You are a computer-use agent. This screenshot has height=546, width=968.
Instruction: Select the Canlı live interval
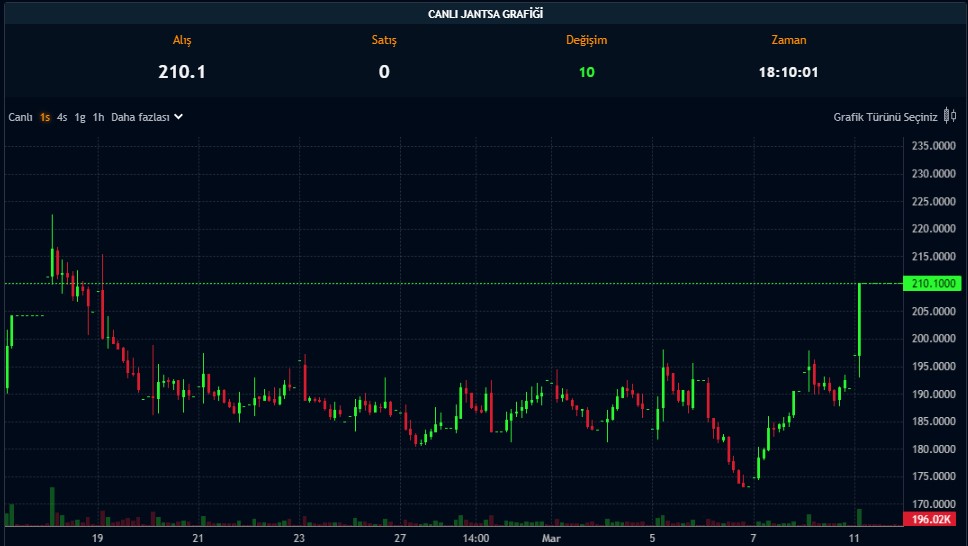tap(21, 117)
